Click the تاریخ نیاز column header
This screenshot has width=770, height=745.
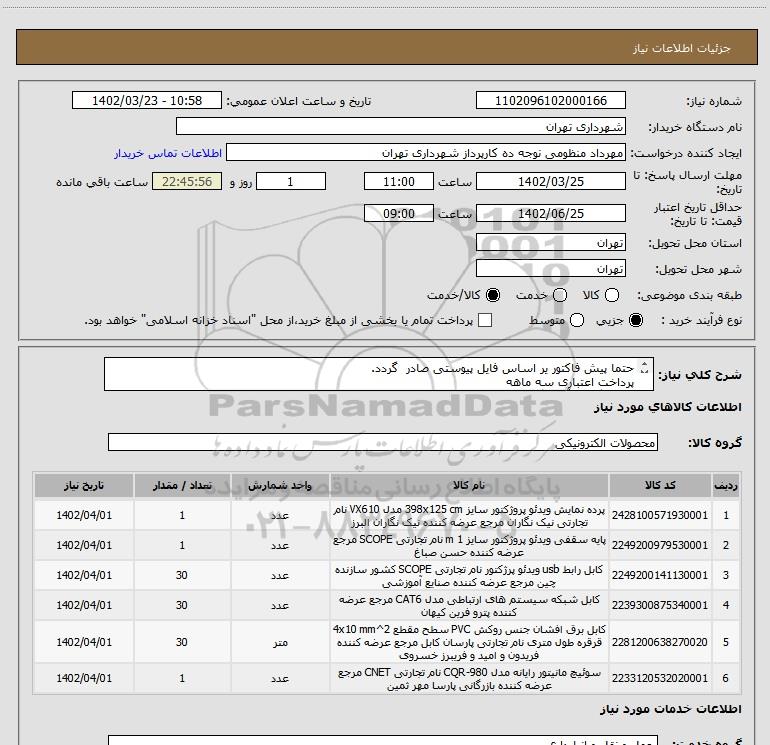coord(84,486)
